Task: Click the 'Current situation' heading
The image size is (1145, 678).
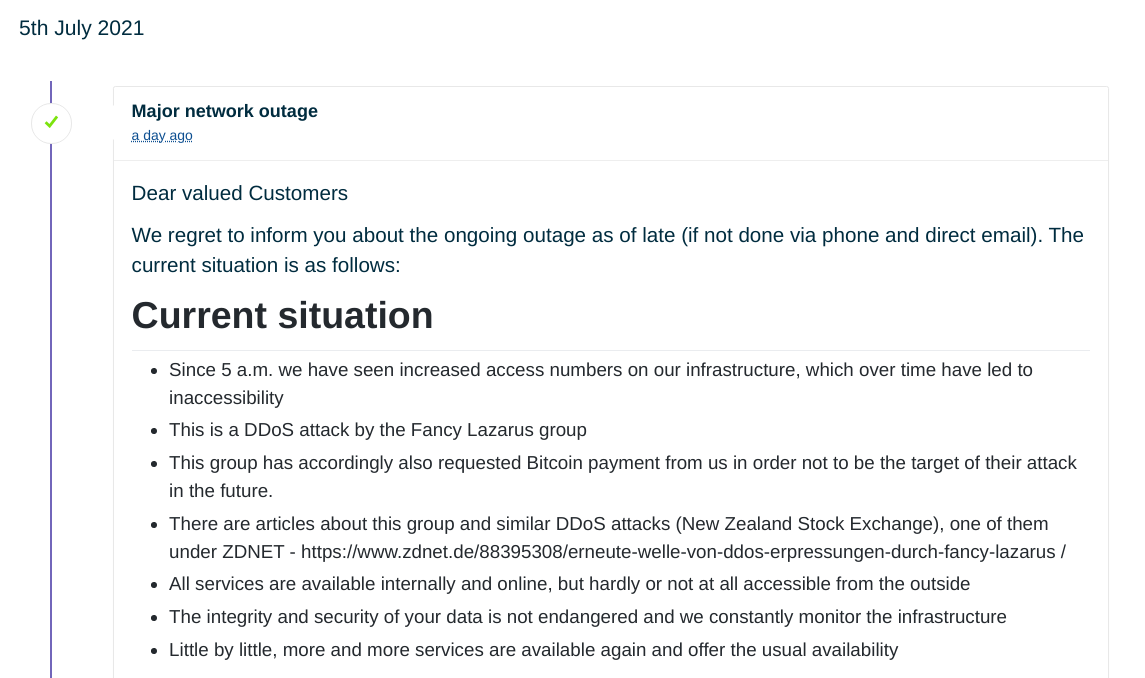Action: [x=283, y=316]
